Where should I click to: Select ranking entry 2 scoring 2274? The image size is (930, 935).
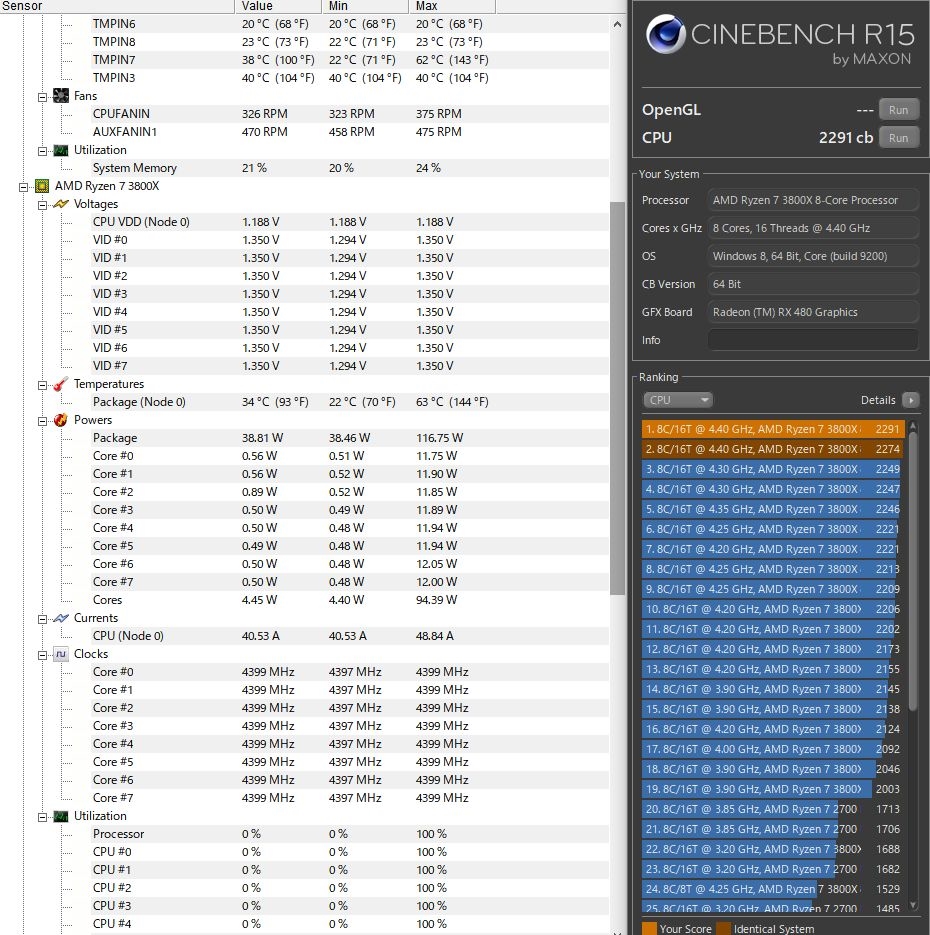pyautogui.click(x=773, y=449)
